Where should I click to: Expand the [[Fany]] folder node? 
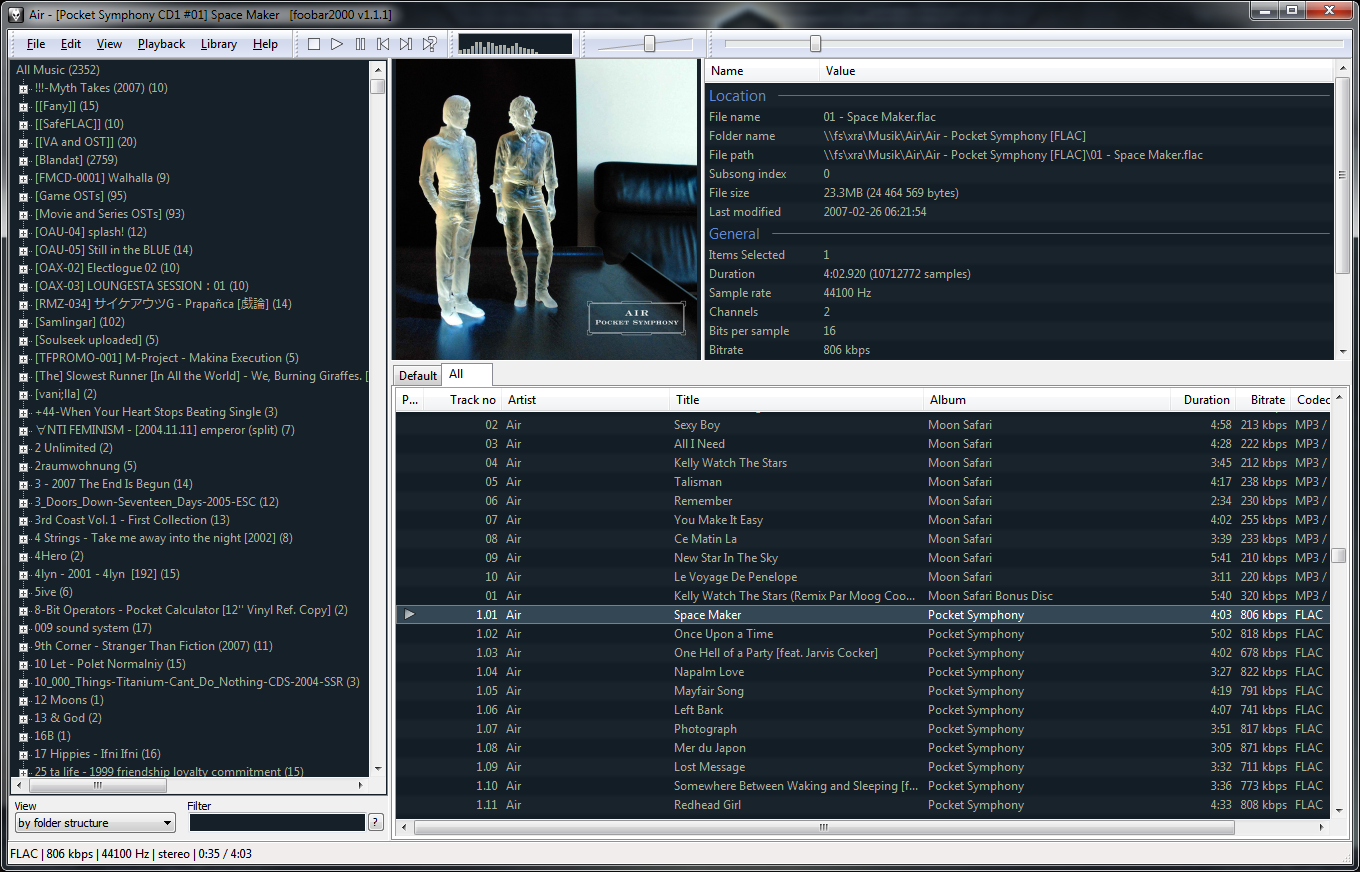24,106
